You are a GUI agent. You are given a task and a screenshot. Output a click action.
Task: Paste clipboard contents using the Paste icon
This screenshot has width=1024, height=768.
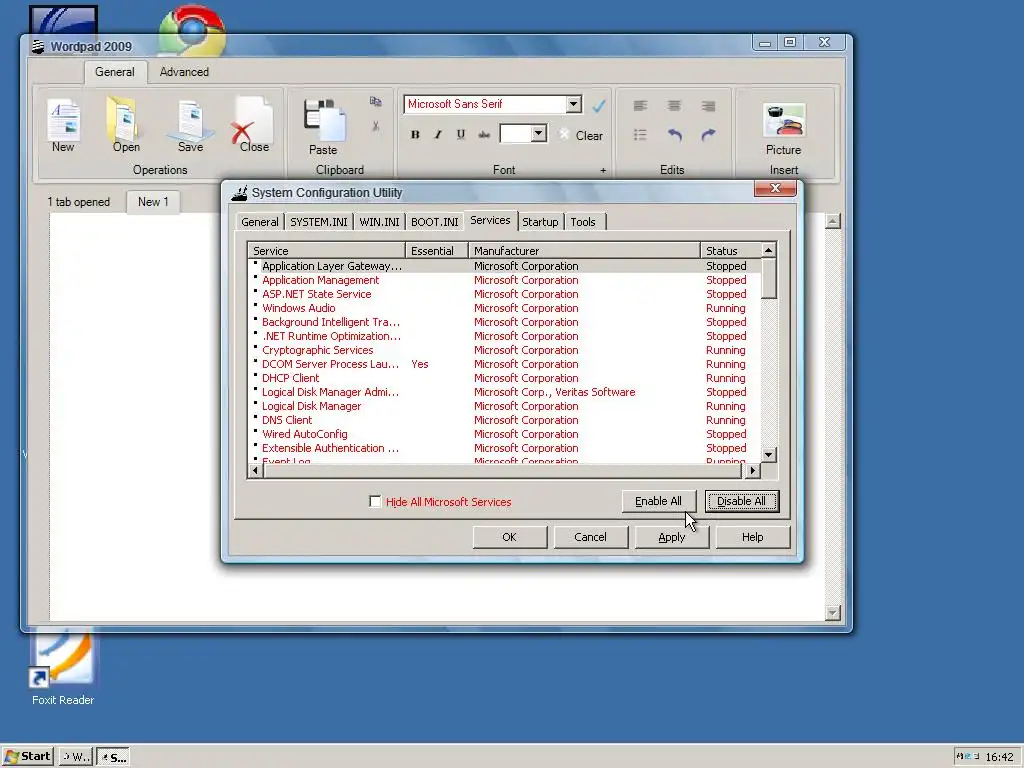tap(323, 127)
